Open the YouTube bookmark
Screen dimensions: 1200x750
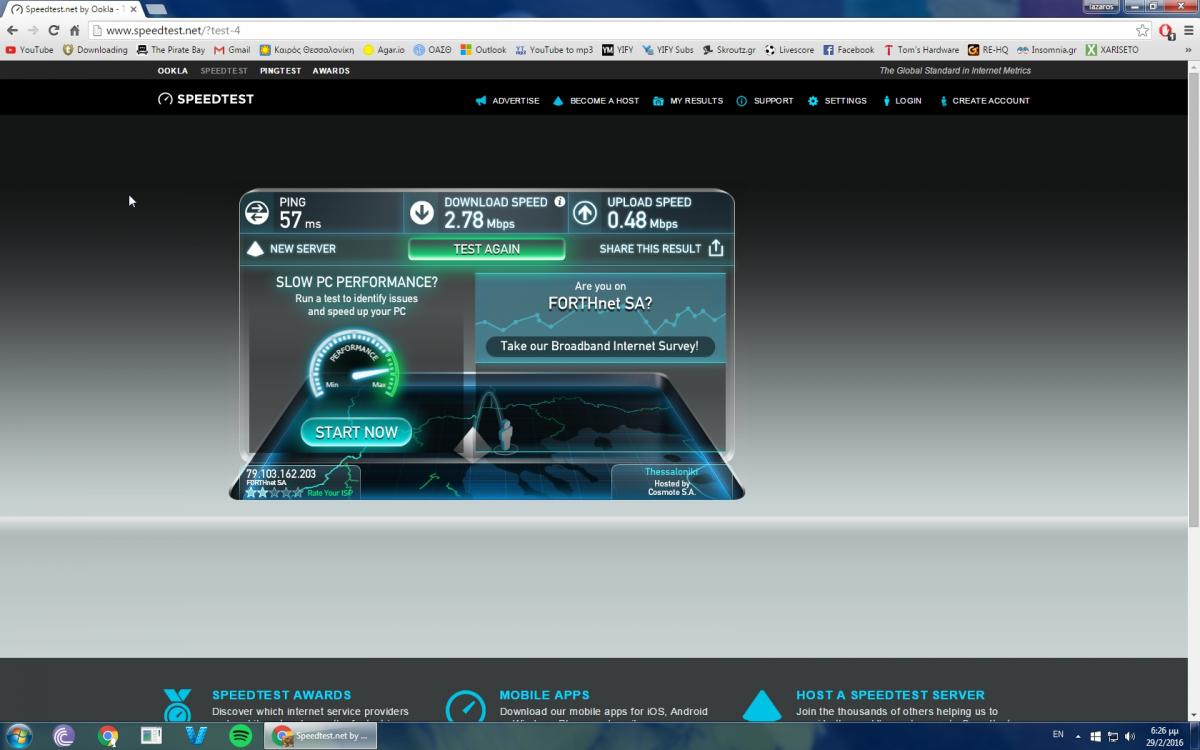point(29,50)
